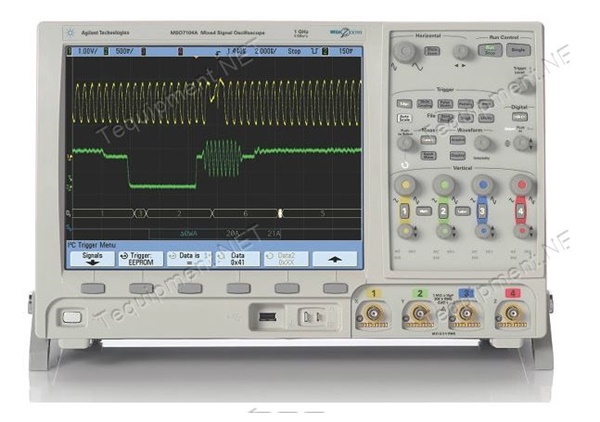
Task: Select the Data 0x41 softkey
Action: [237, 259]
